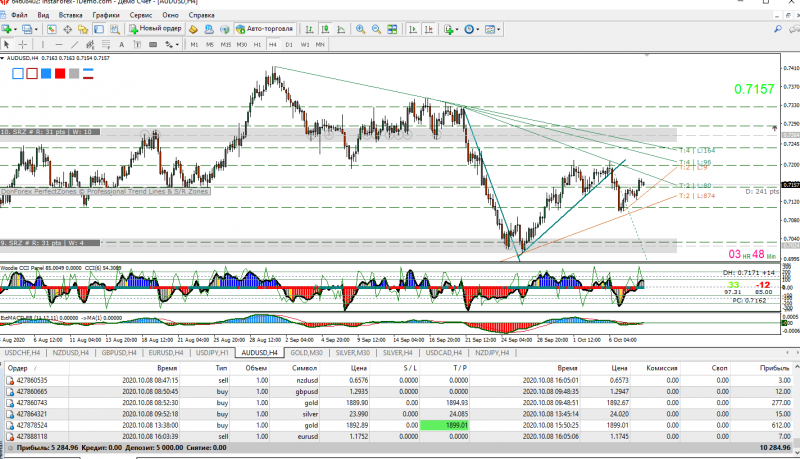The image size is (800, 459).
Task: Toggle the D1 timeframe button
Action: pos(289,45)
